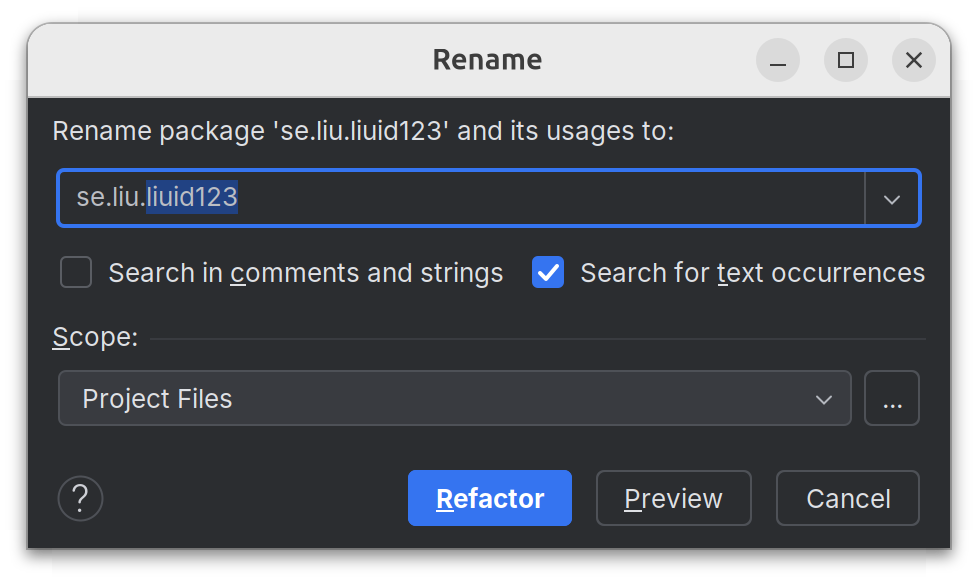Click the 'Search in comments and strings' label
The image size is (978, 582).
306,273
